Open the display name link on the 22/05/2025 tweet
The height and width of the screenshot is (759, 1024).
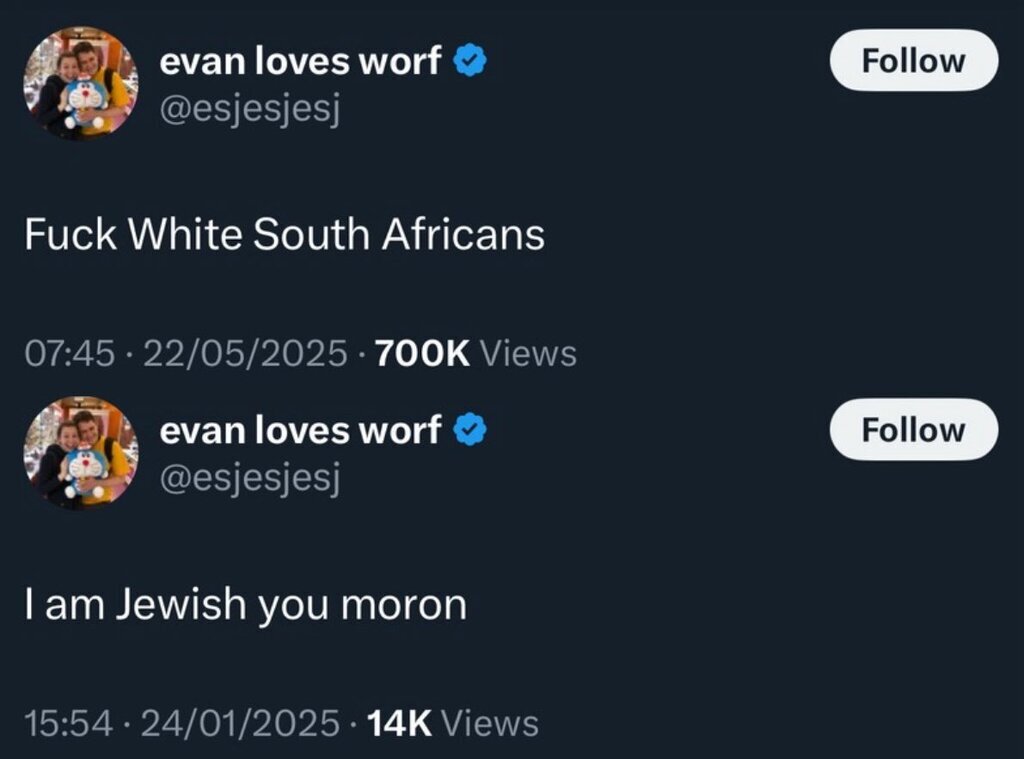point(300,62)
